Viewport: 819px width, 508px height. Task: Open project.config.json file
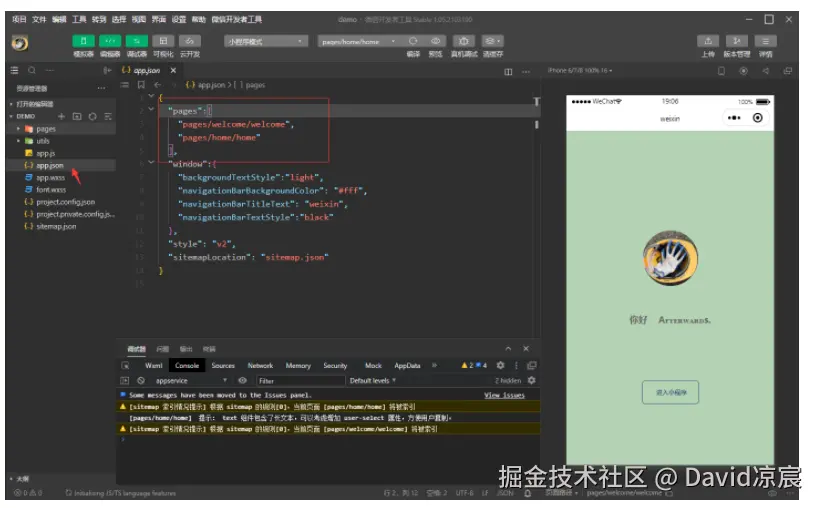pos(65,202)
